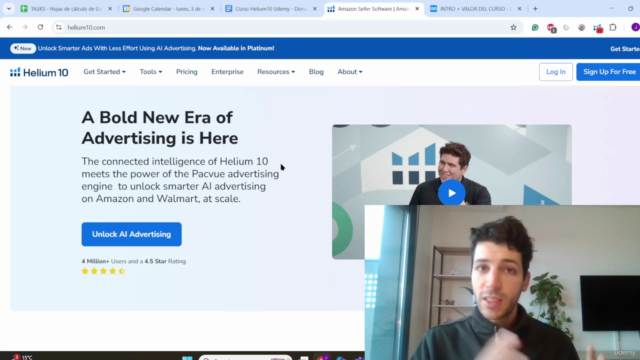Click the Unlock AI Advertising button
Viewport: 640px width, 360px height.
[131, 234]
